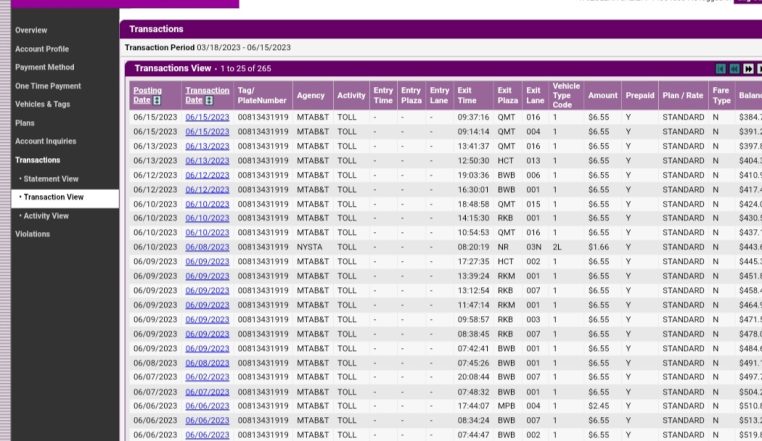This screenshot has height=441, width=762.
Task: Click exit time 09:58:57
Action: tap(473, 320)
